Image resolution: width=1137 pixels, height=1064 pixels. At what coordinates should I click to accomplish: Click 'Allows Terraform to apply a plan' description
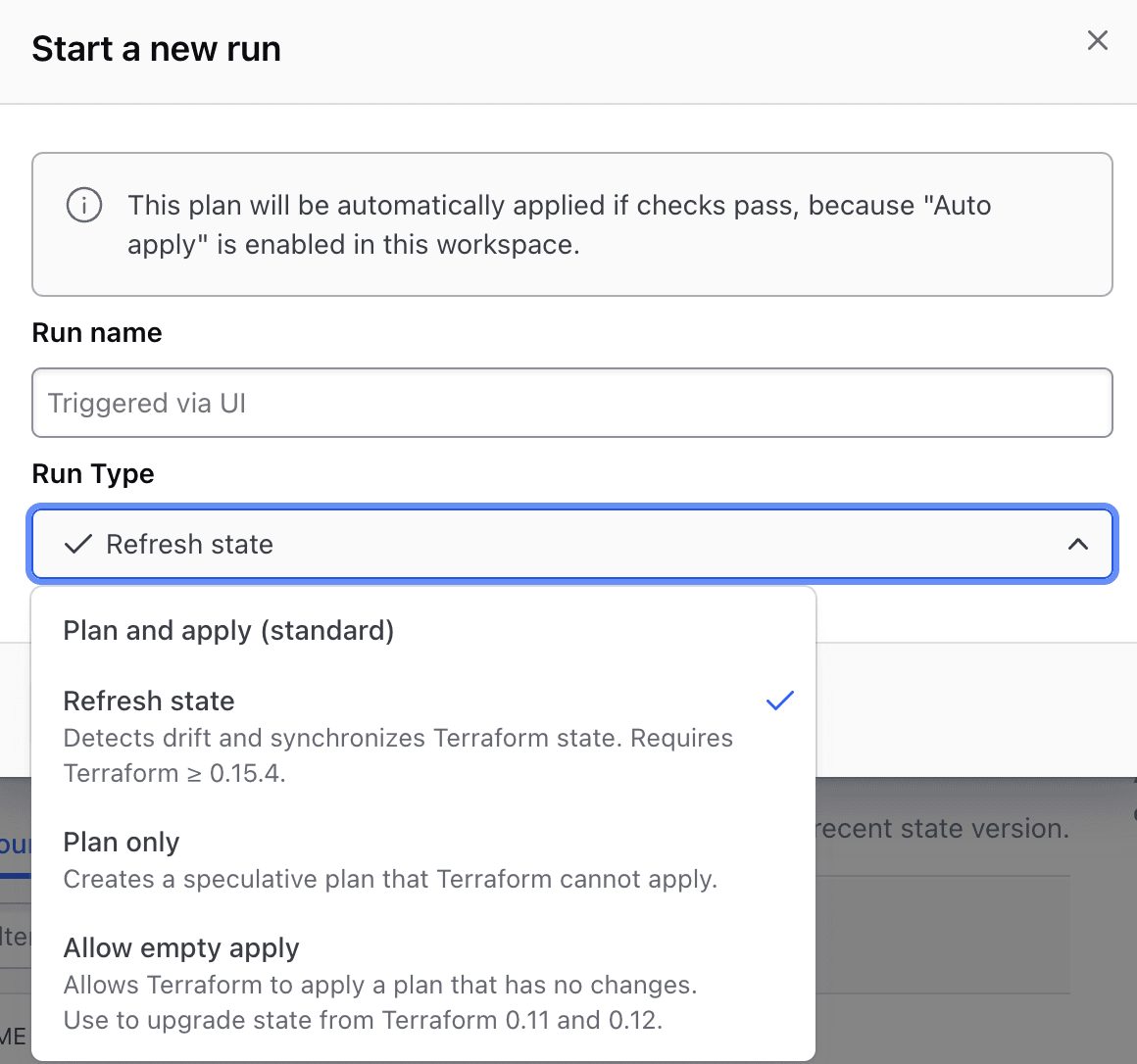[x=380, y=1002]
